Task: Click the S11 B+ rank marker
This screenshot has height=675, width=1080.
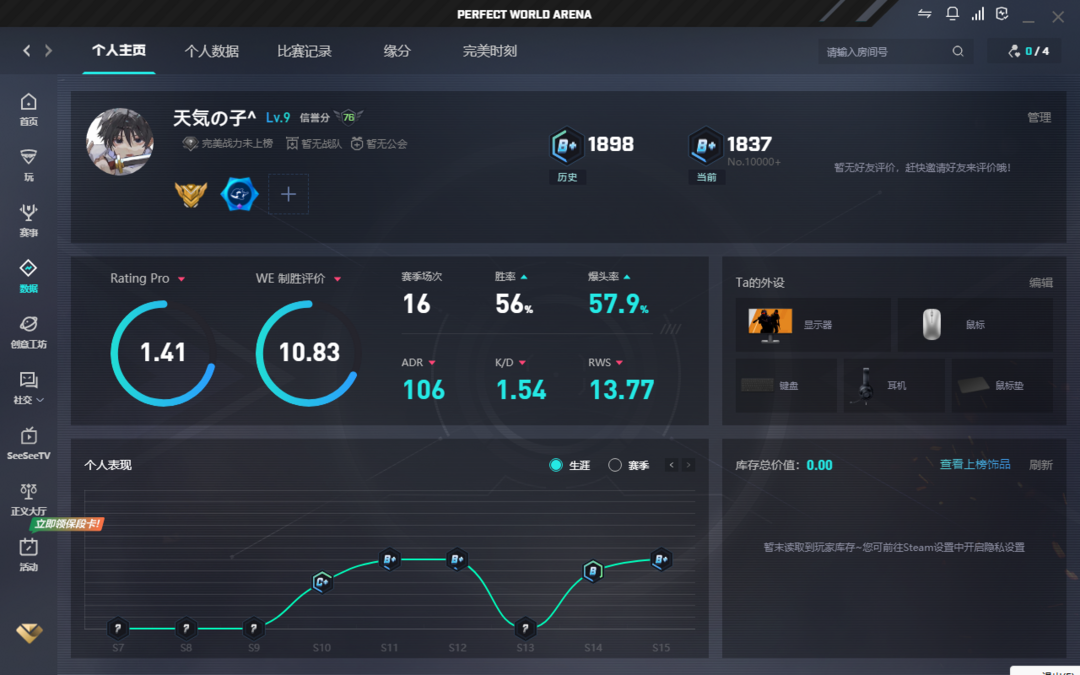Action: (390, 559)
